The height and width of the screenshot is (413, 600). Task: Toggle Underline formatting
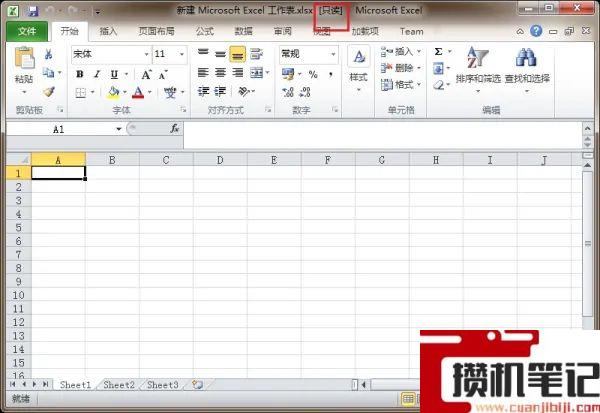[114, 74]
